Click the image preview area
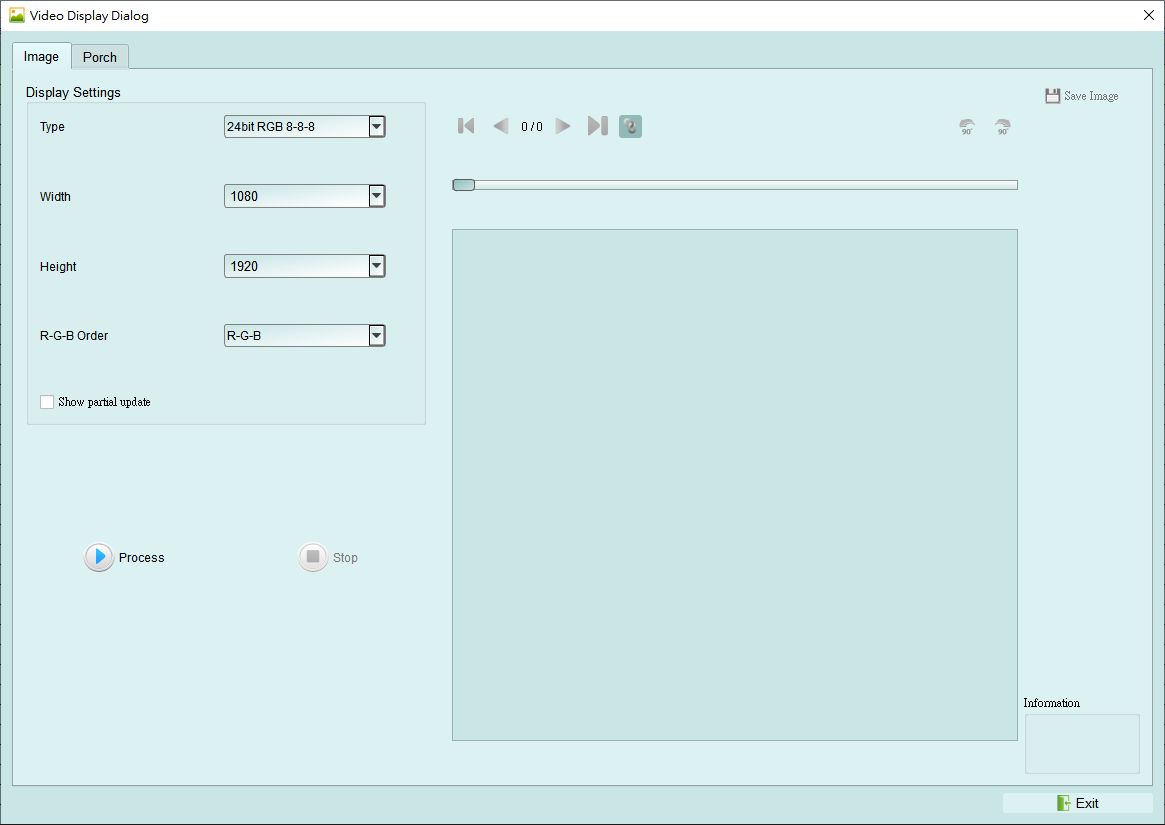 (x=735, y=485)
